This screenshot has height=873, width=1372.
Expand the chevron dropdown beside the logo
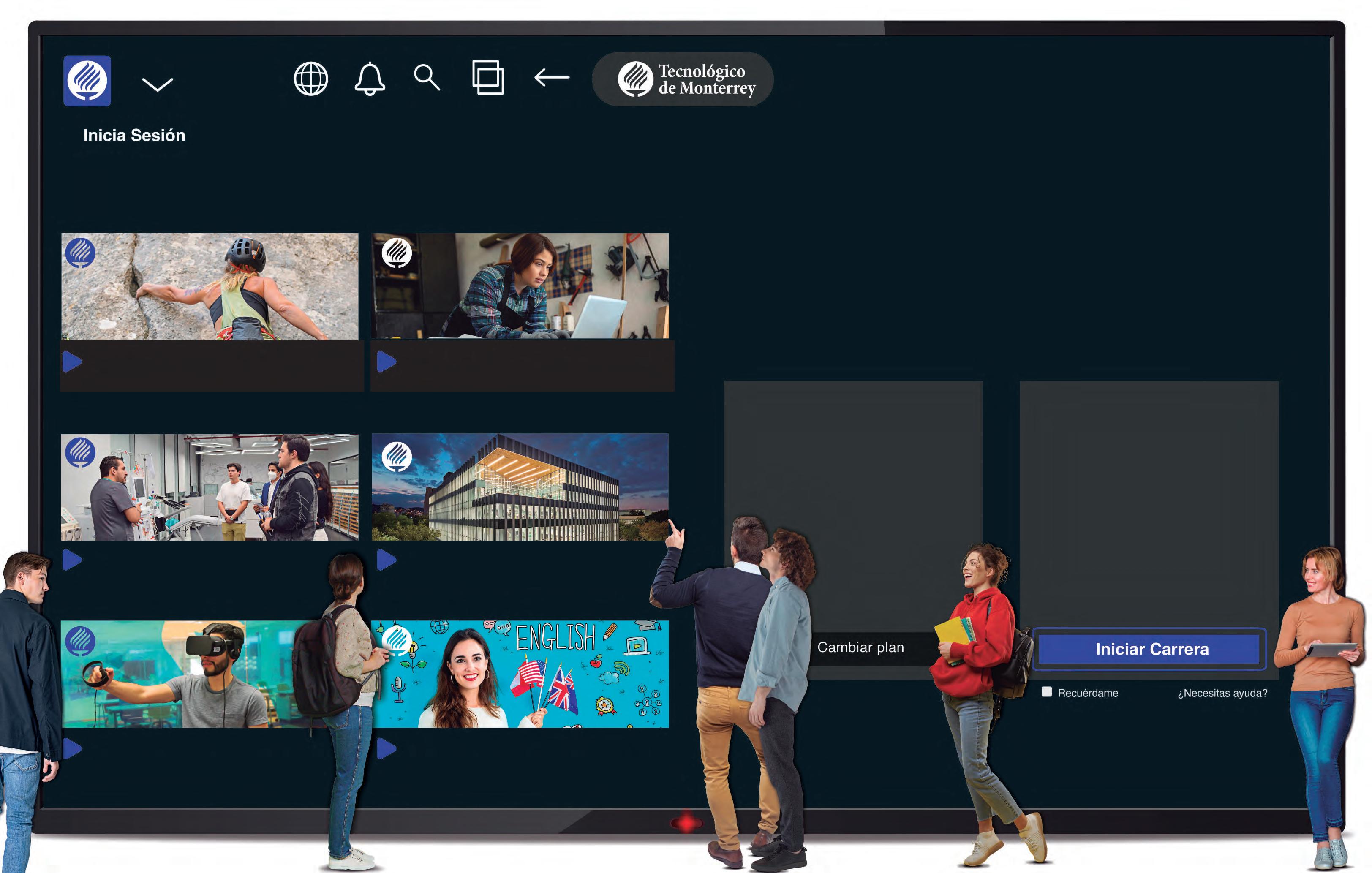click(x=157, y=84)
